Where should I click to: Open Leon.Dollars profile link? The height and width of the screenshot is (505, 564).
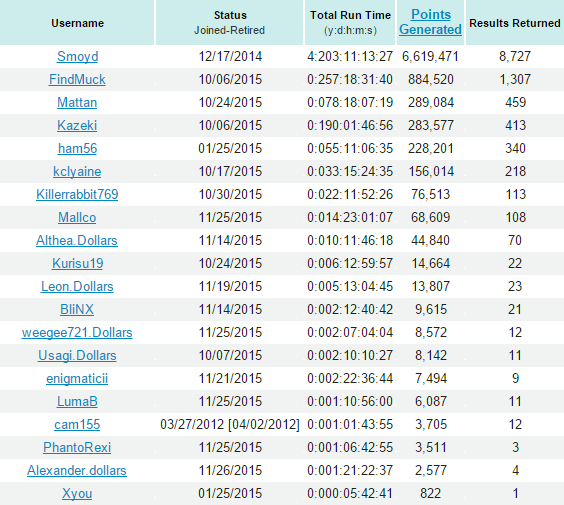(77, 287)
